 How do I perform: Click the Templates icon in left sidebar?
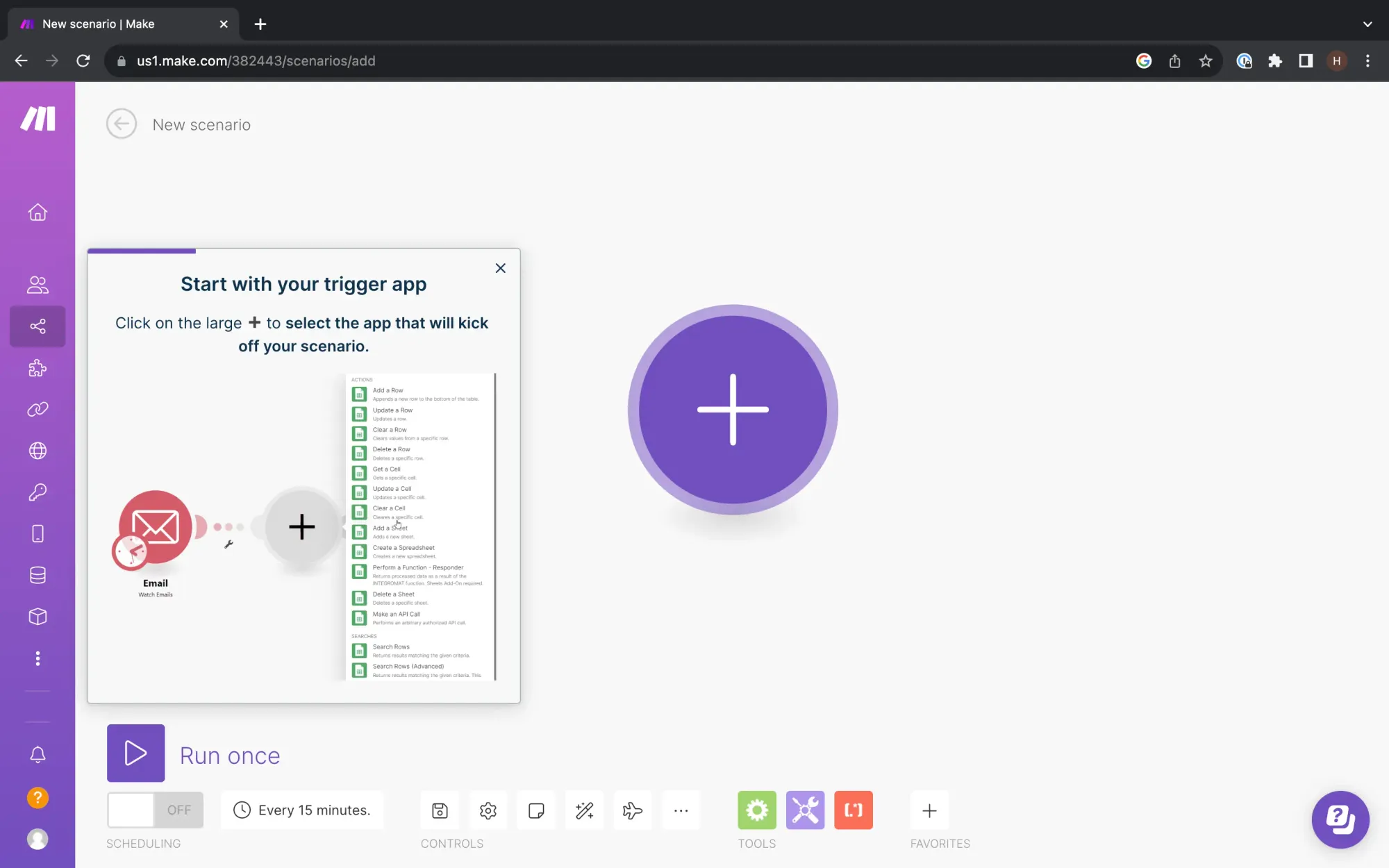[37, 368]
